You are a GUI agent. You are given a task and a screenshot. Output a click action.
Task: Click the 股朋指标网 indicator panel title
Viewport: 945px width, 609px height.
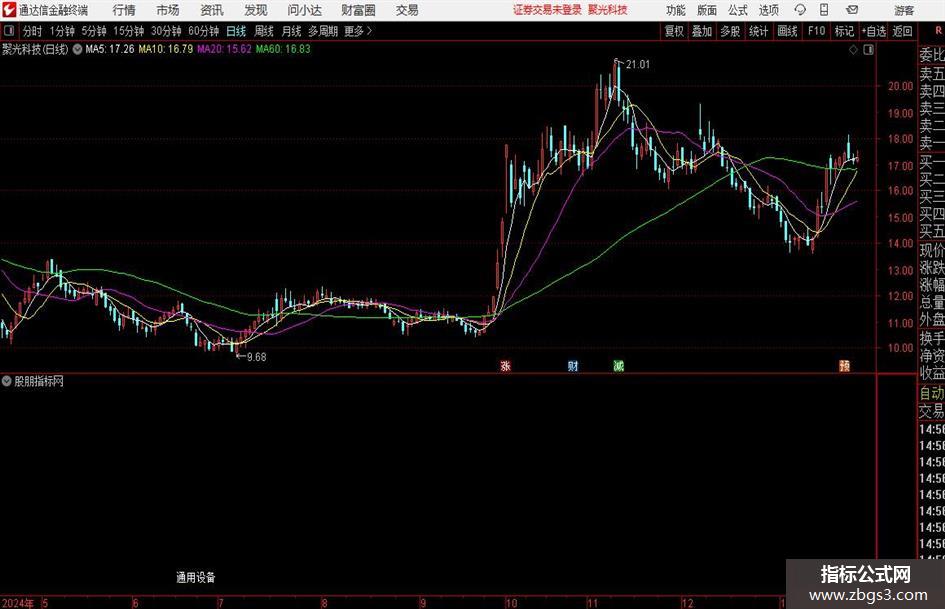point(39,381)
